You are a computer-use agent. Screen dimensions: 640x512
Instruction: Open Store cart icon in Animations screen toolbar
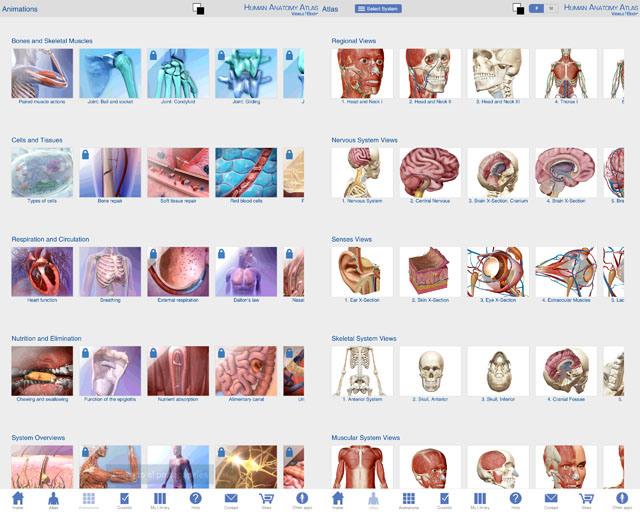coord(266,499)
